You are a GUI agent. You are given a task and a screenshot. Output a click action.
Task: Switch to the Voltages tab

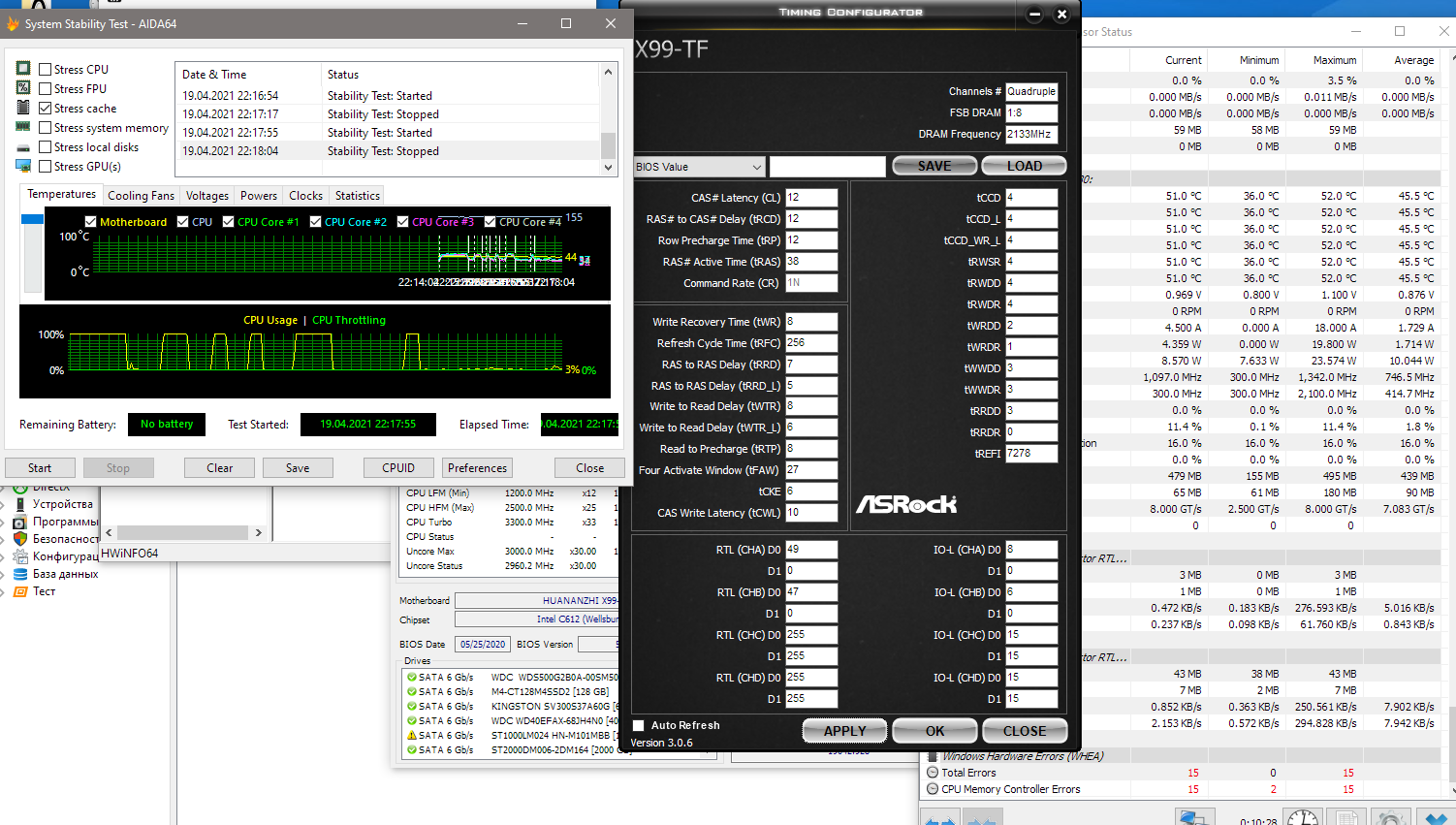point(207,195)
